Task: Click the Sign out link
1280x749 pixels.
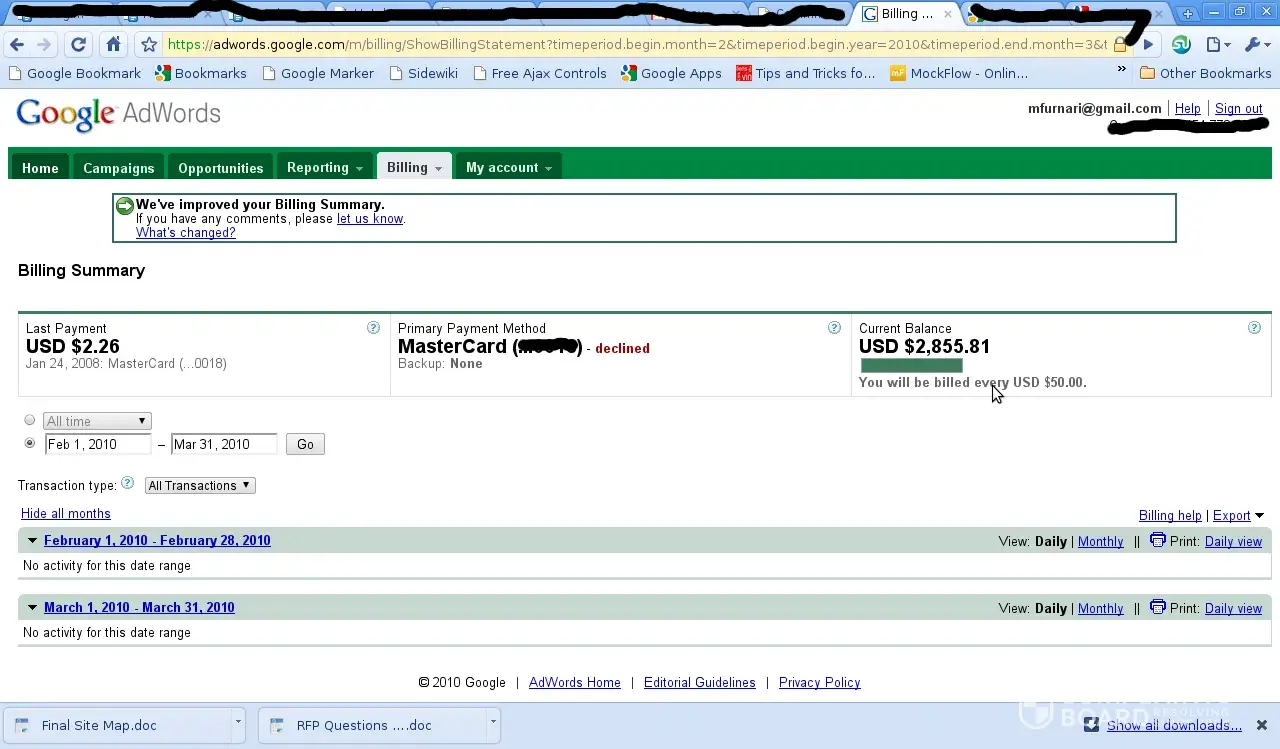Action: pyautogui.click(x=1238, y=108)
